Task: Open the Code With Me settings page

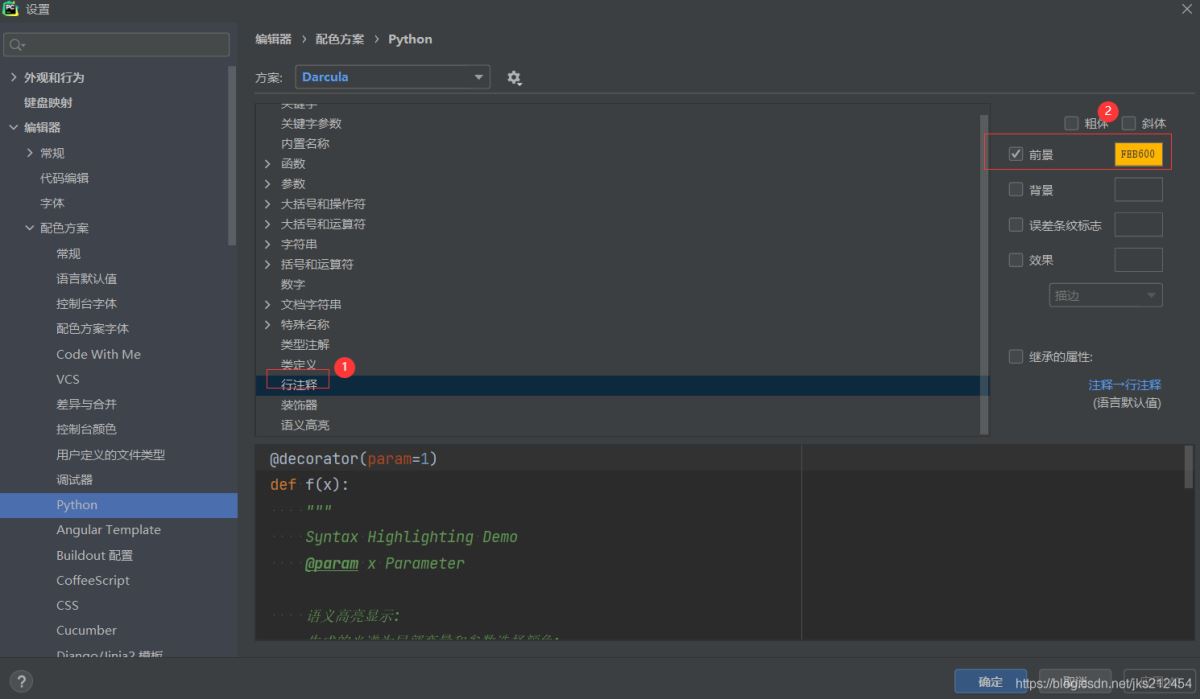Action: (x=98, y=354)
